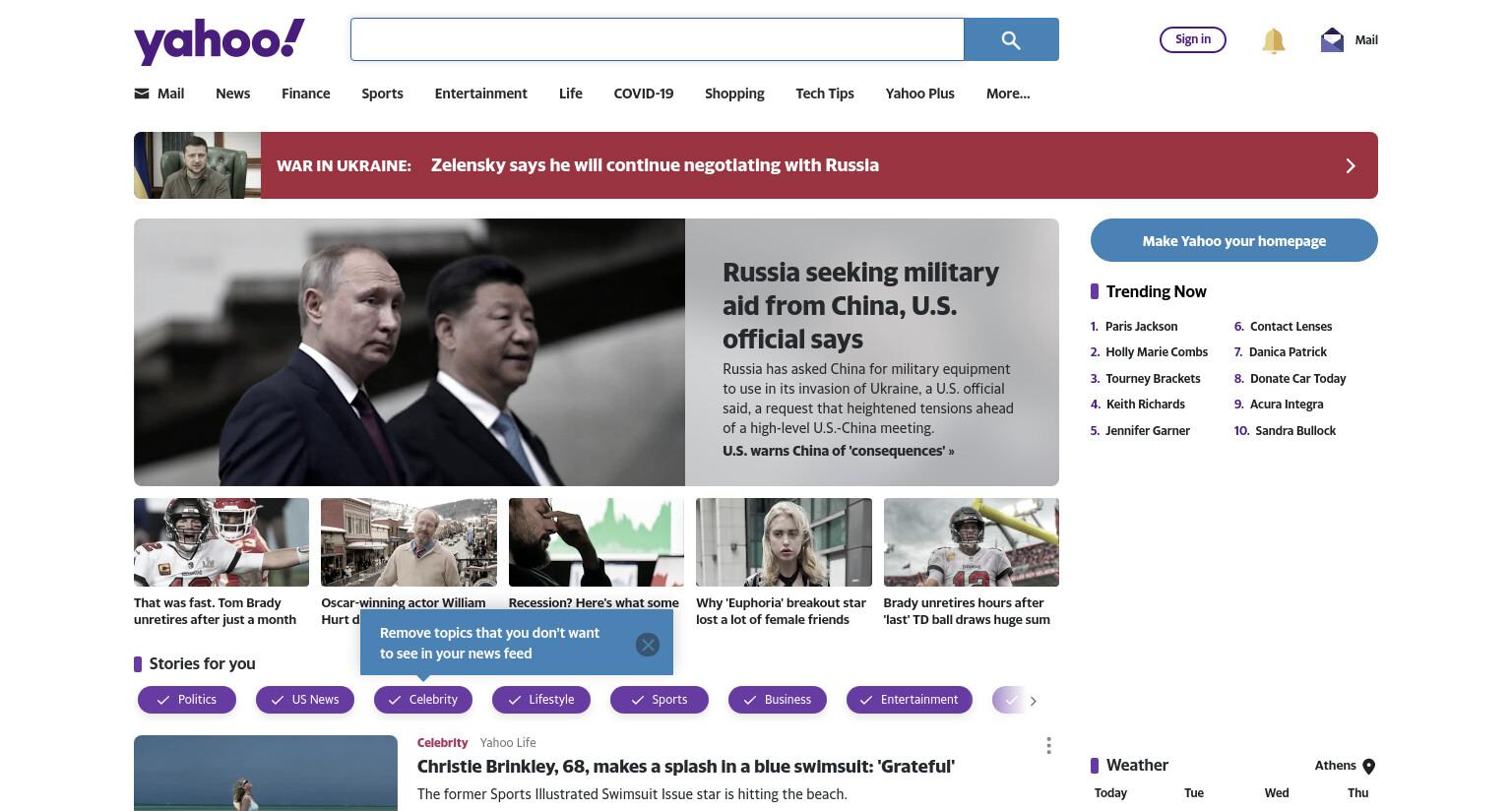The width and height of the screenshot is (1512, 811).
Task: Click the envelope icon in the navigation bar
Action: [x=142, y=94]
